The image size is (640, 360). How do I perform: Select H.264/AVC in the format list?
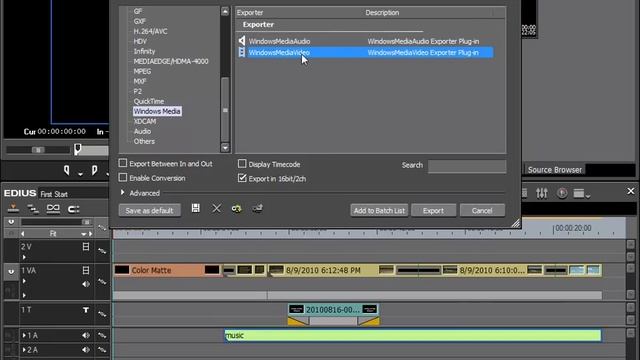(150, 31)
